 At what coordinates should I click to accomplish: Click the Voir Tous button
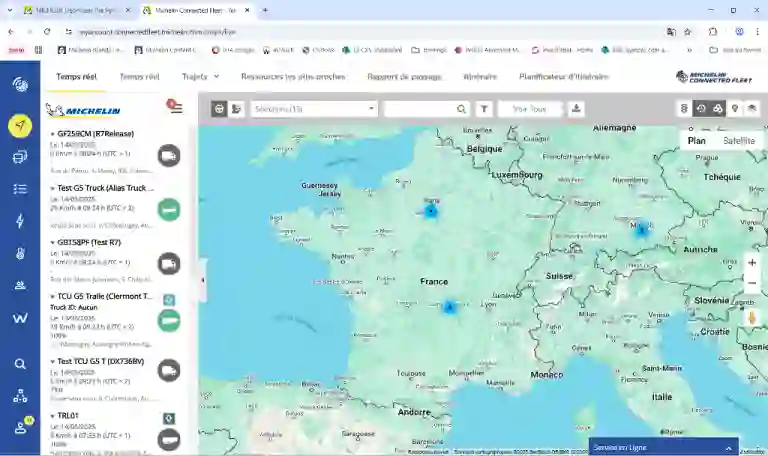529,109
